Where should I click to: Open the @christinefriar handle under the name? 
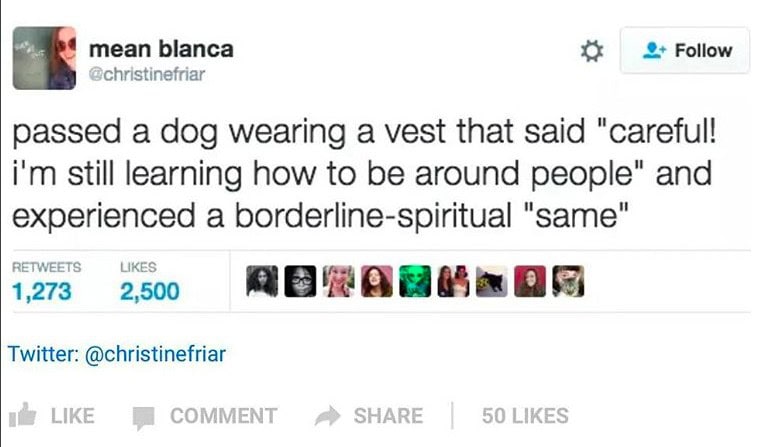pos(147,74)
